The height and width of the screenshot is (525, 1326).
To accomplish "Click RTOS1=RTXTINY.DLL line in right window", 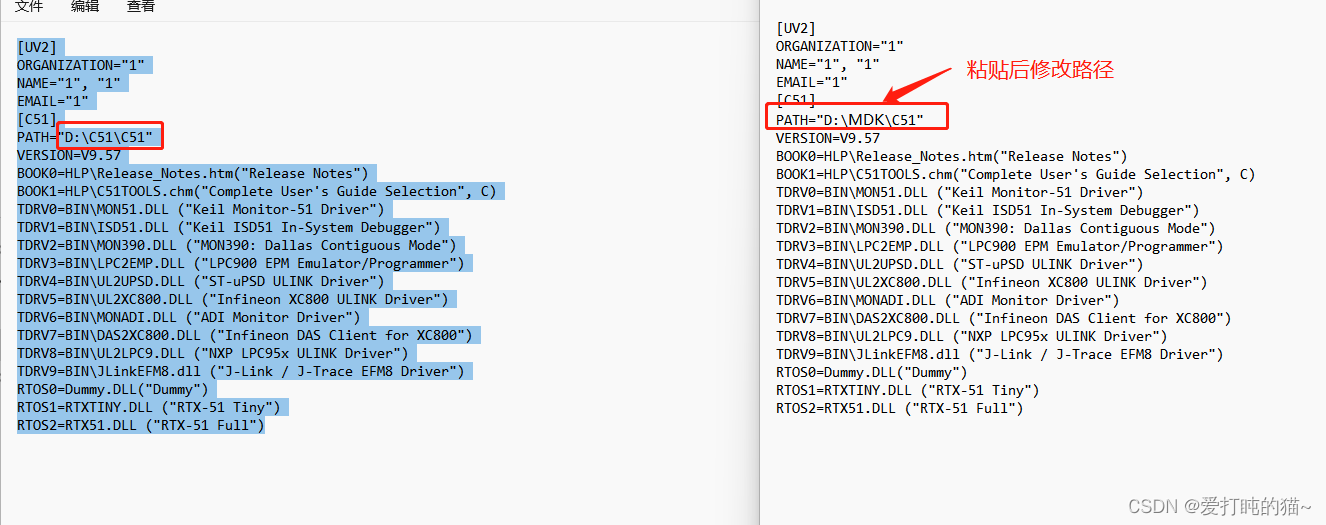I will click(908, 390).
